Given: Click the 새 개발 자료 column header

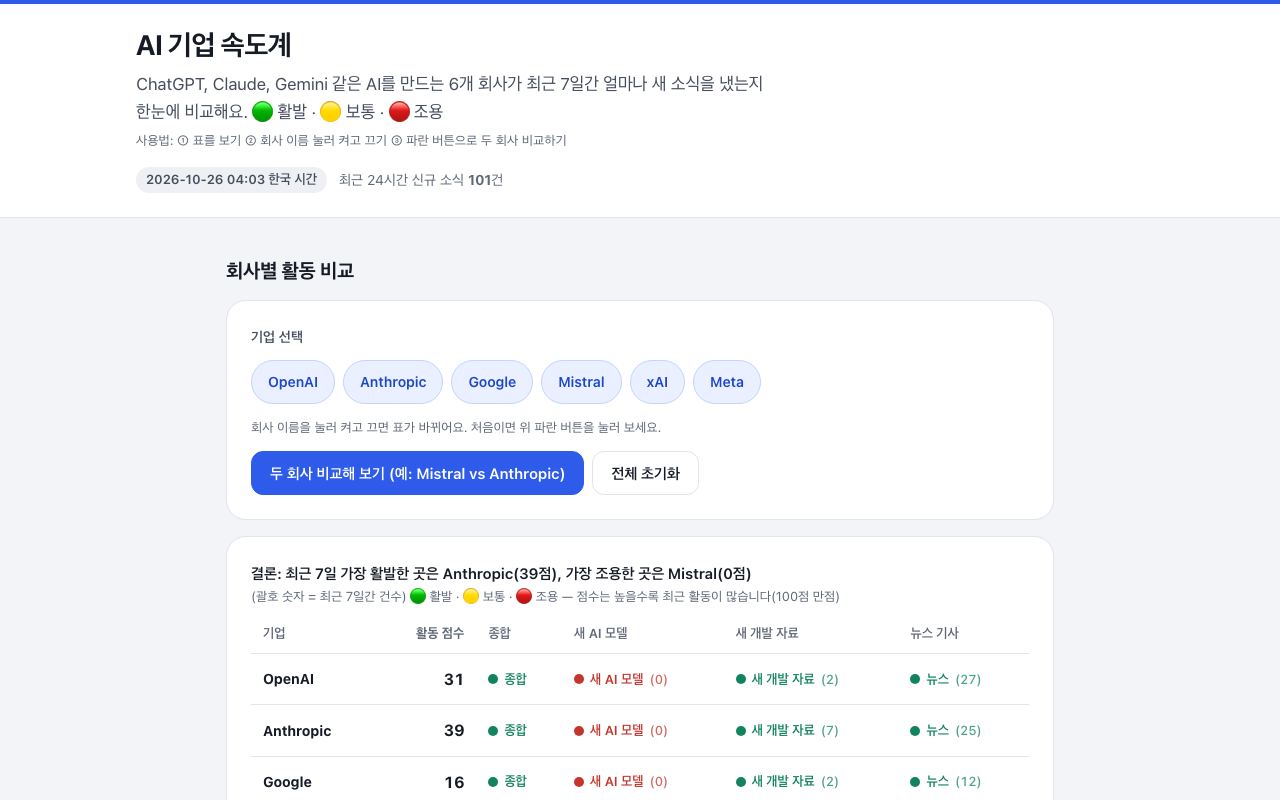Looking at the screenshot, I should click(767, 633).
